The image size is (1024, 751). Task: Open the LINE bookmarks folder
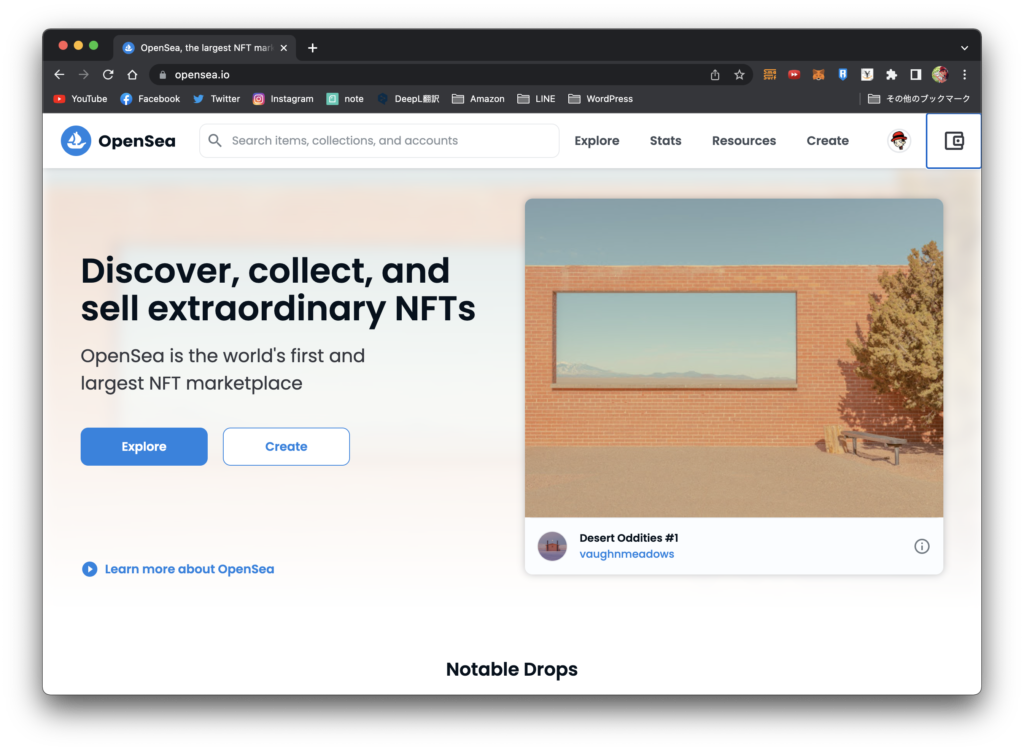pyautogui.click(x=536, y=99)
